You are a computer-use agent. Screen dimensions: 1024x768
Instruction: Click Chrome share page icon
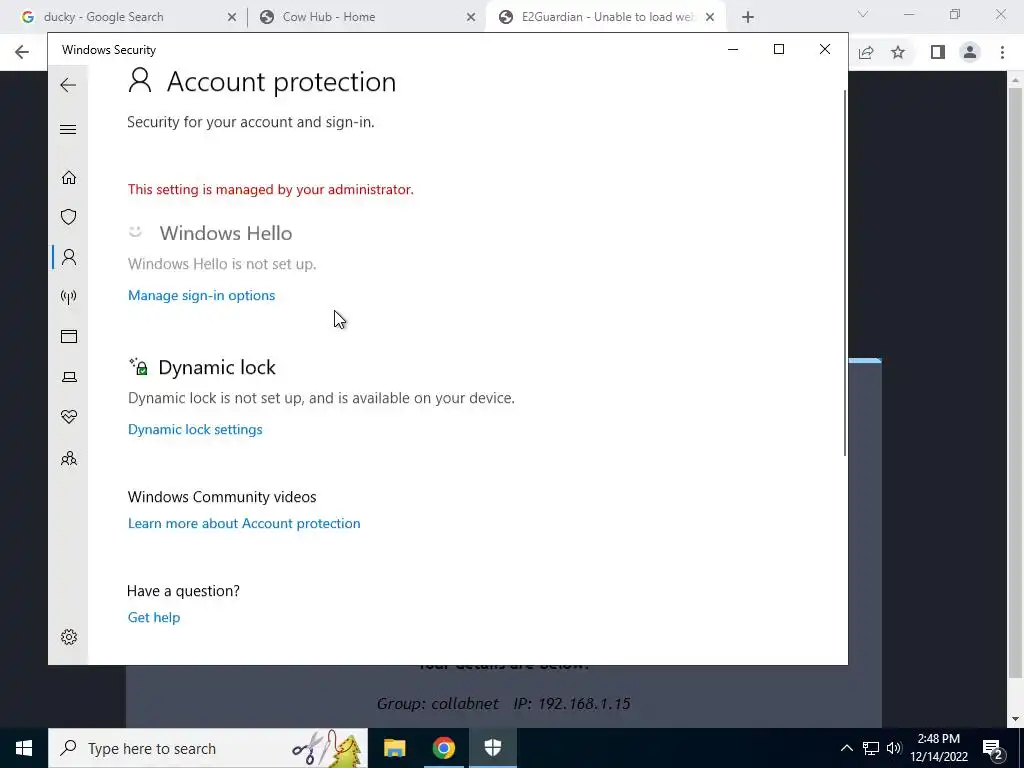866,52
